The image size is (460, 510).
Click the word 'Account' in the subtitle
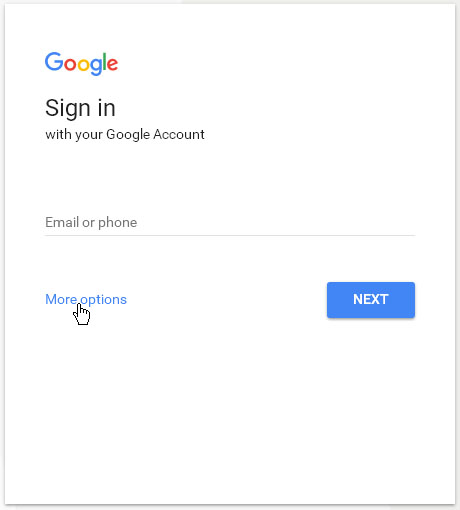(x=179, y=134)
